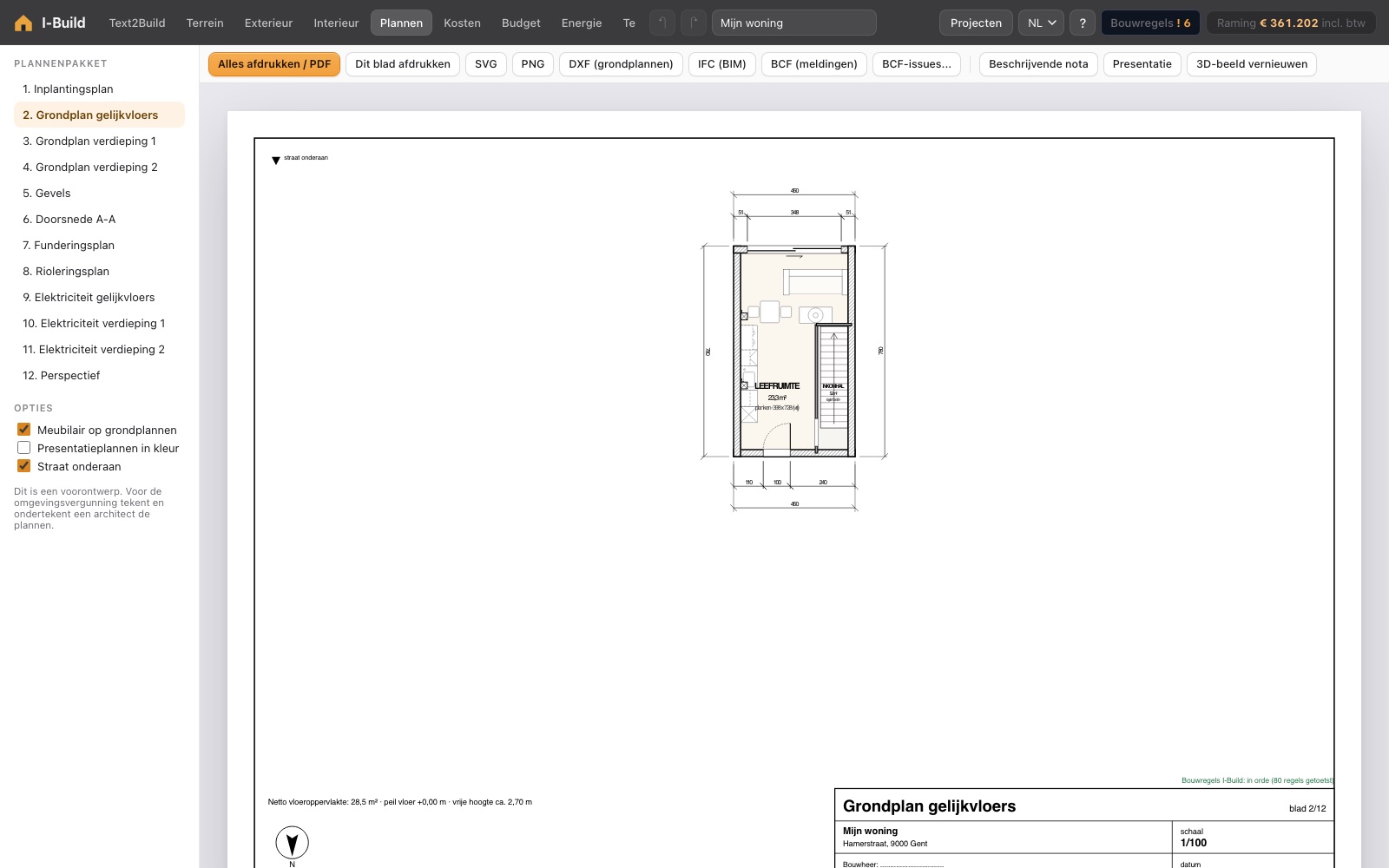Click 3D-beeld vernieuwen button
1389x868 pixels.
(1252, 64)
